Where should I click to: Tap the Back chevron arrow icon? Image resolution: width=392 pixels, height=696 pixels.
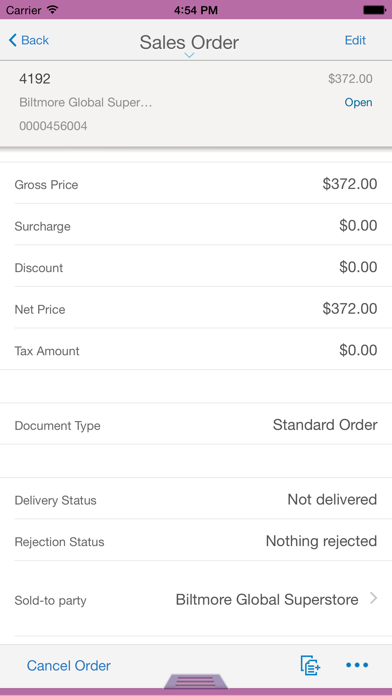click(x=12, y=40)
